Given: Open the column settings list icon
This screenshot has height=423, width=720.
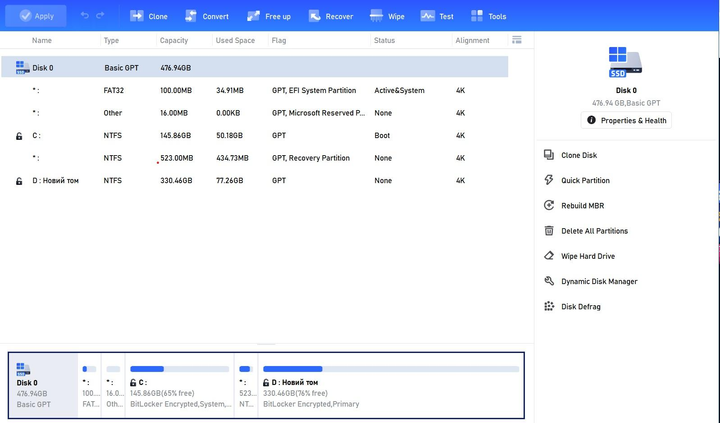Looking at the screenshot, I should coord(517,40).
